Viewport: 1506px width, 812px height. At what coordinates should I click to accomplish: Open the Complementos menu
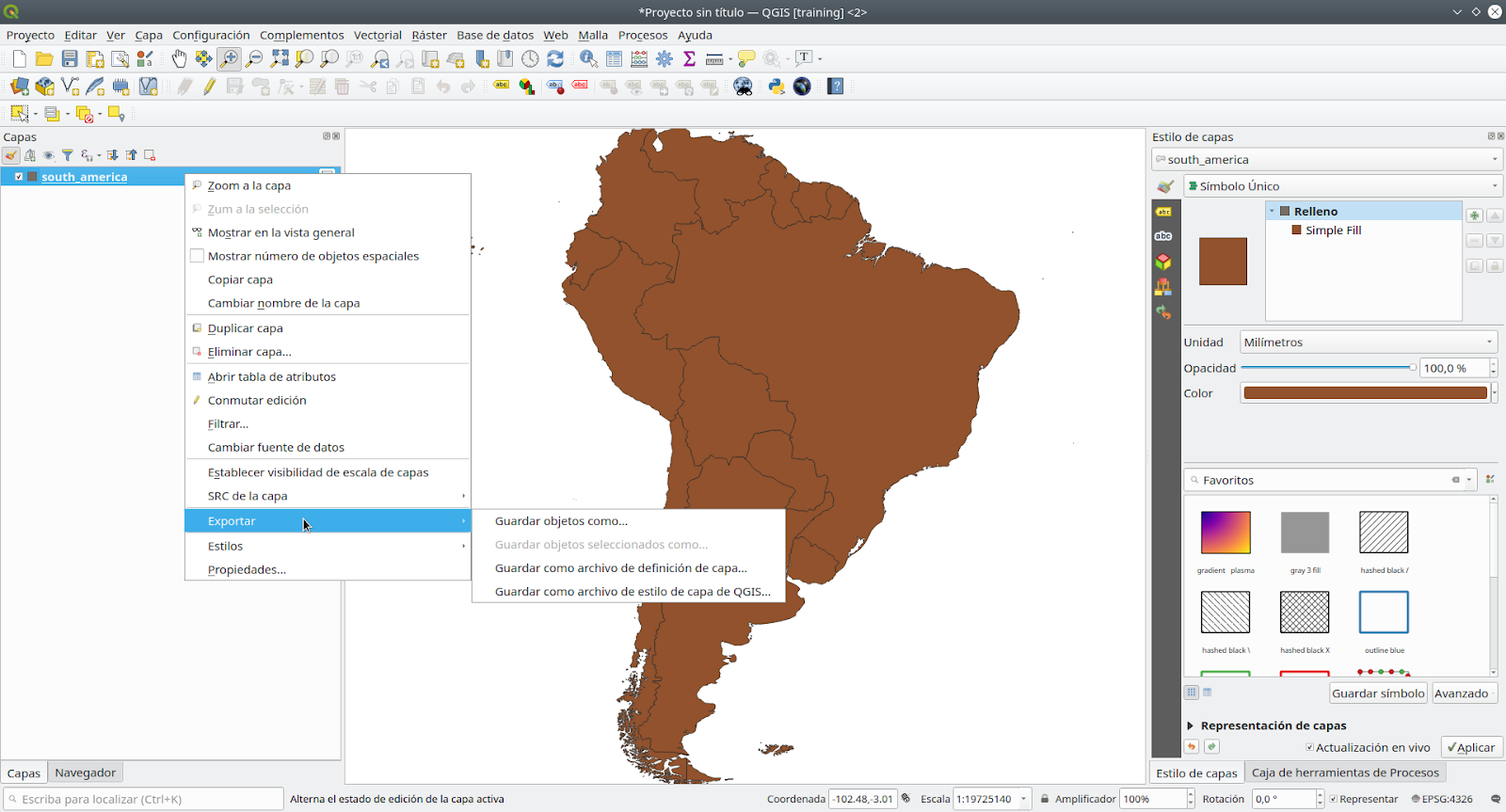coord(301,35)
